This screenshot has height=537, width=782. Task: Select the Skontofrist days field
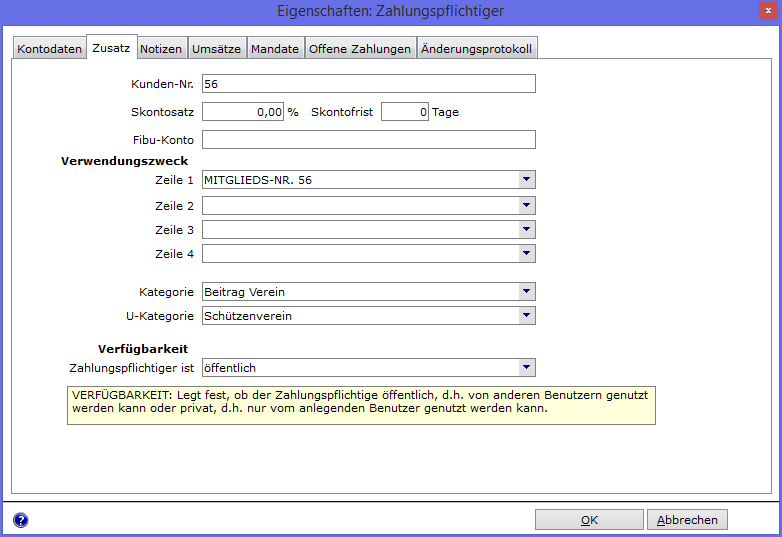(x=404, y=112)
